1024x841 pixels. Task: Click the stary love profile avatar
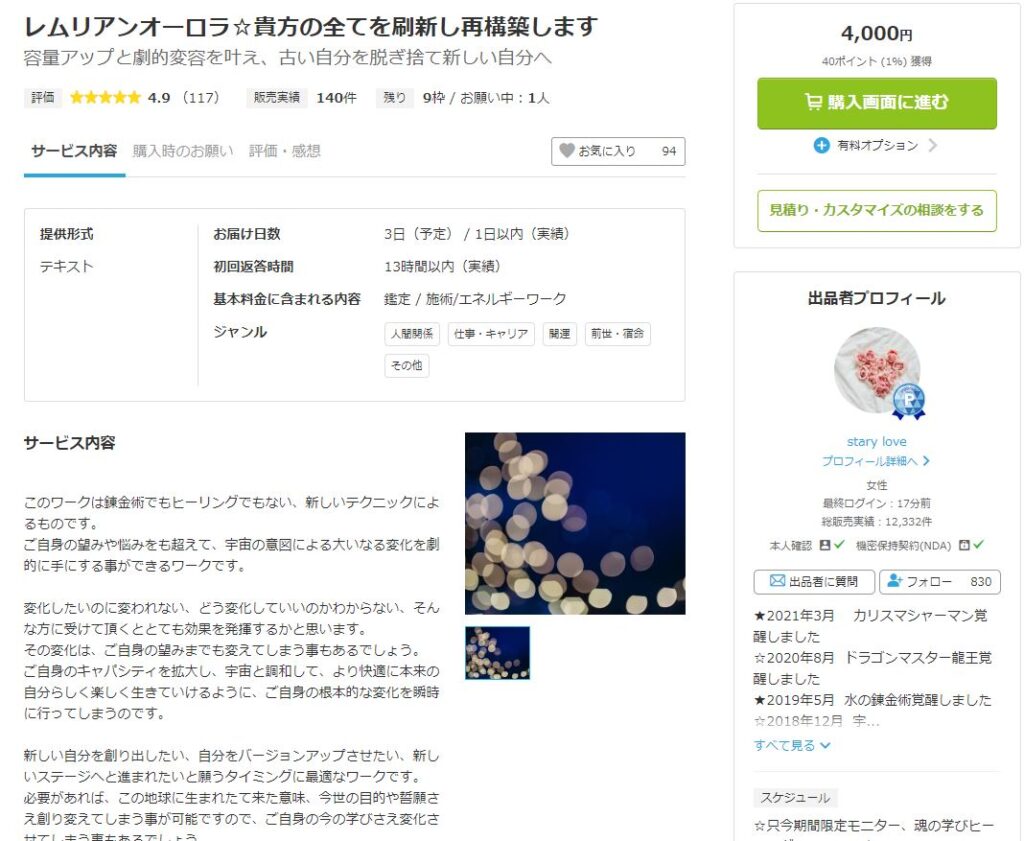pyautogui.click(x=876, y=370)
